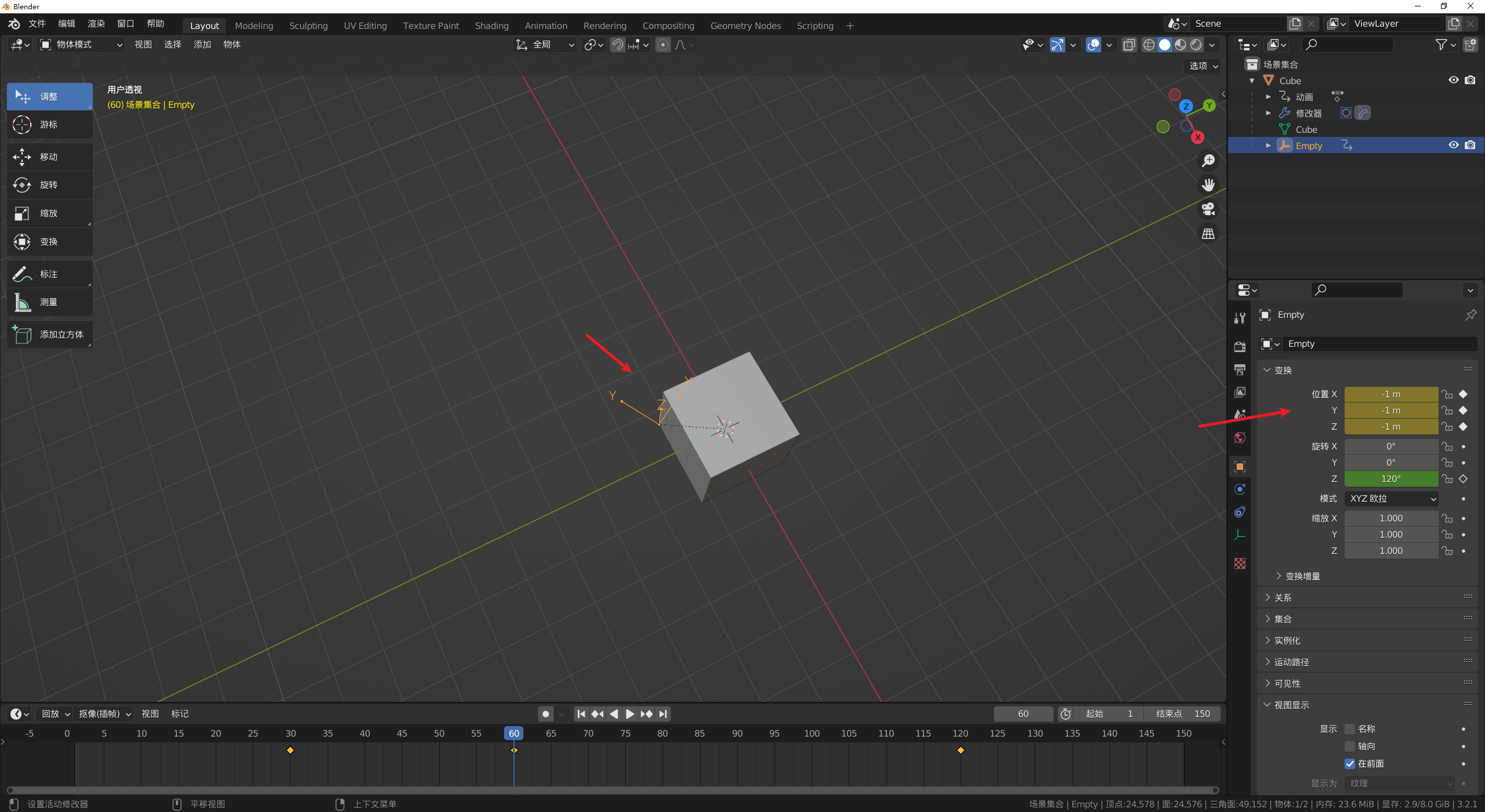
Task: Click the pan view hand icon
Action: tap(1208, 185)
